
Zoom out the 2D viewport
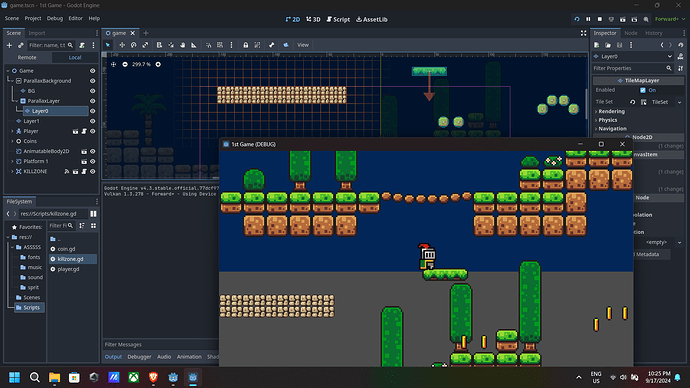(x=125, y=64)
